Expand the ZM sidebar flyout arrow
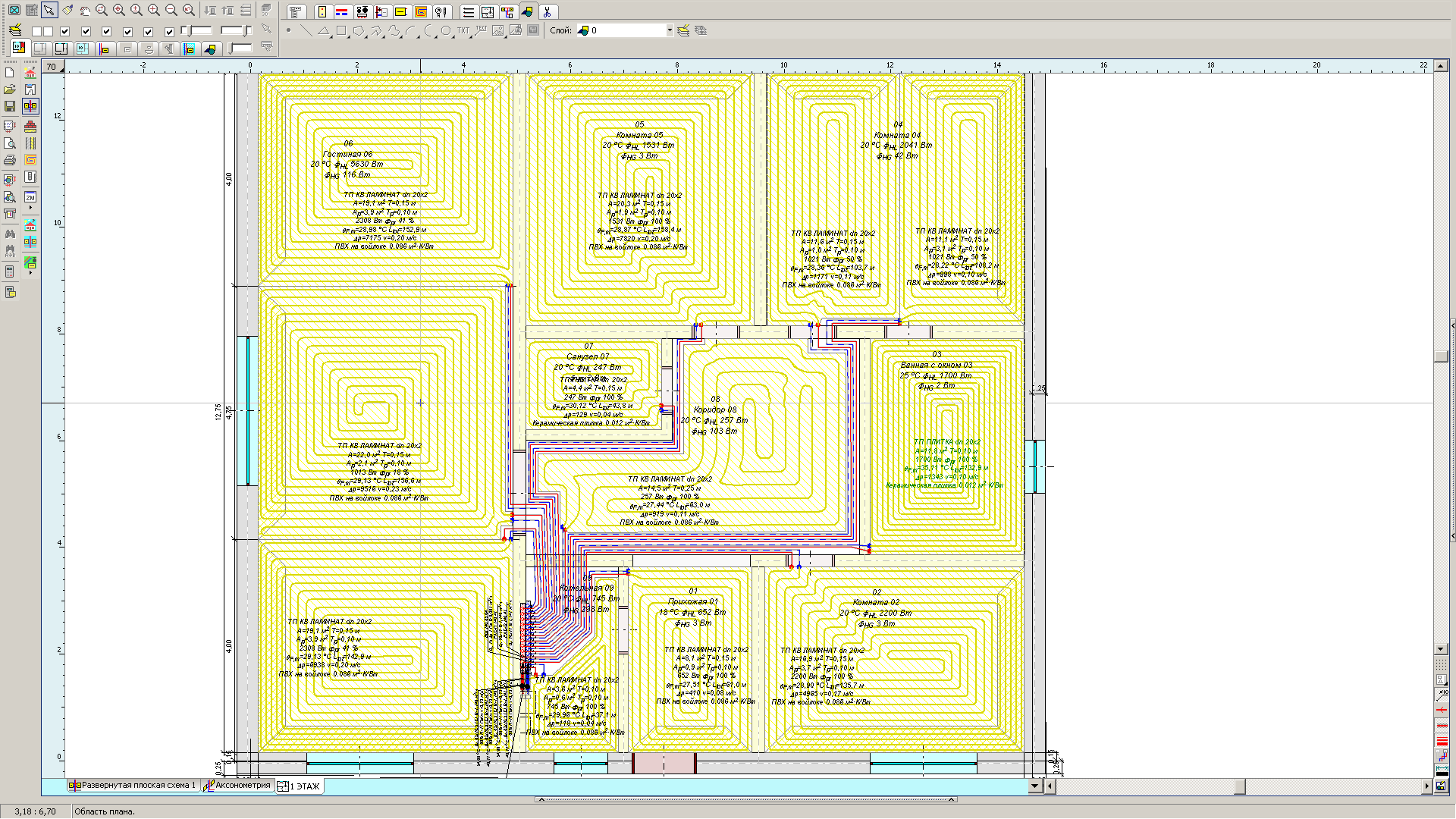 point(30,208)
